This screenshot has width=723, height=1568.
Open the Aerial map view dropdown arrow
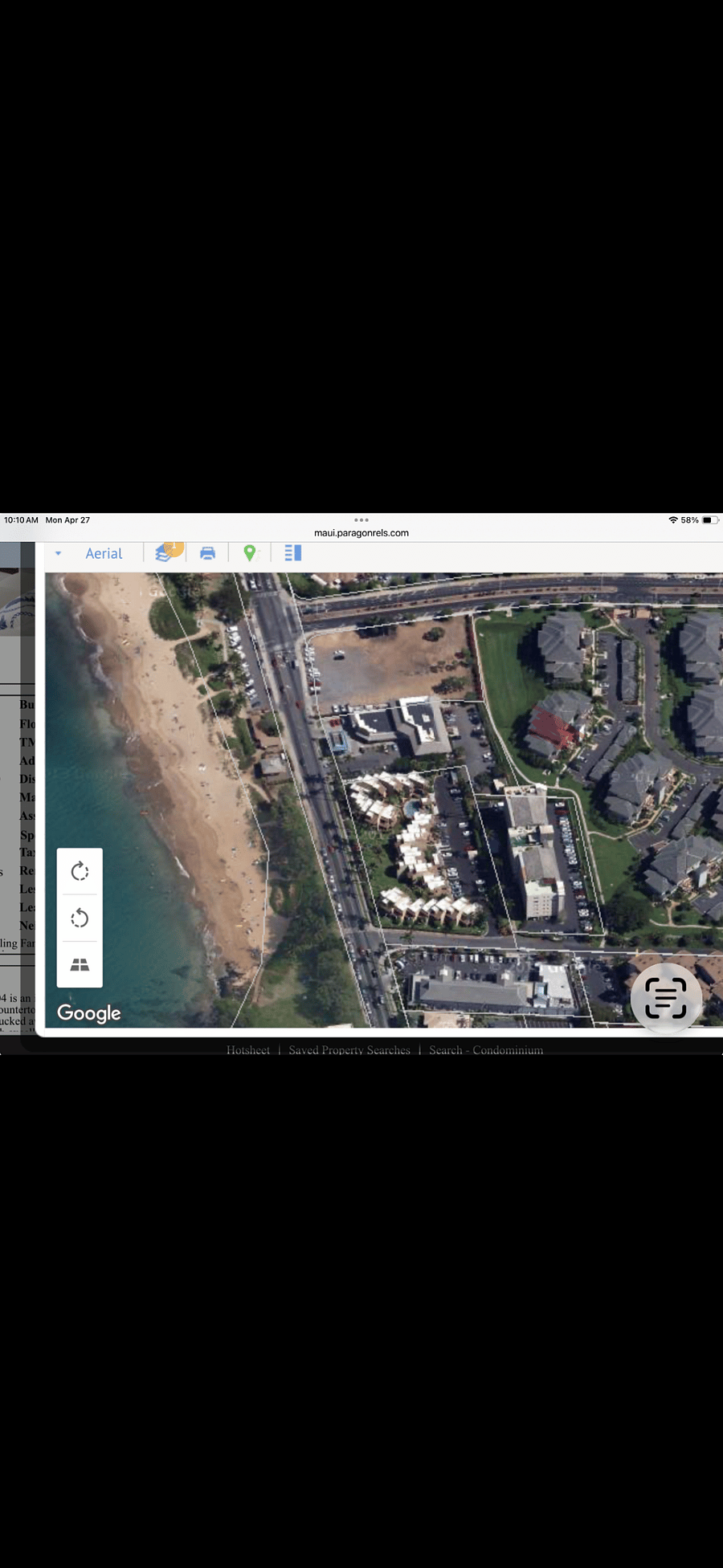[58, 553]
